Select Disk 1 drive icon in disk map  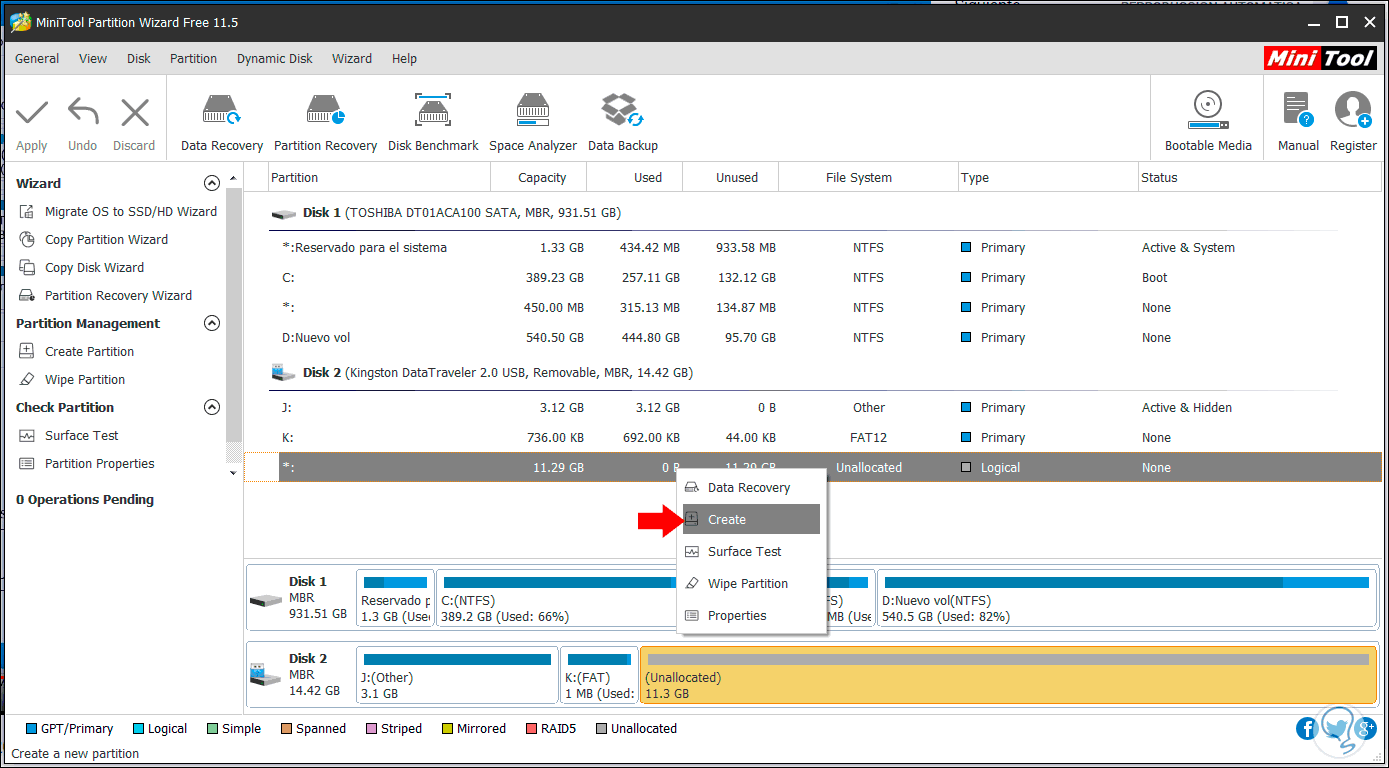click(x=266, y=600)
